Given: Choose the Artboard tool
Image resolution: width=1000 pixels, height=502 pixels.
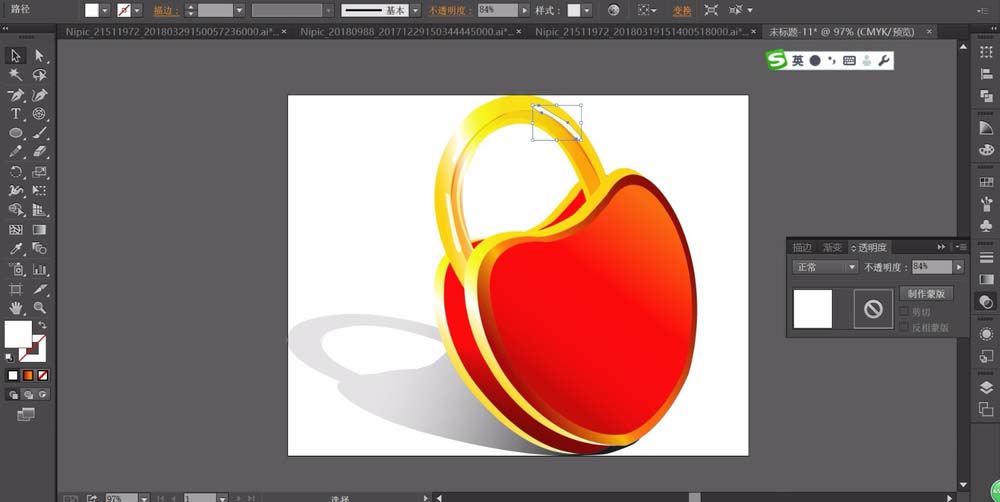Looking at the screenshot, I should point(16,290).
